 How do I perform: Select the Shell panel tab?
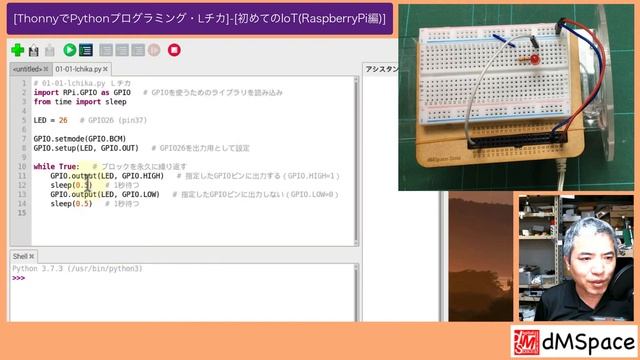[x=20, y=256]
